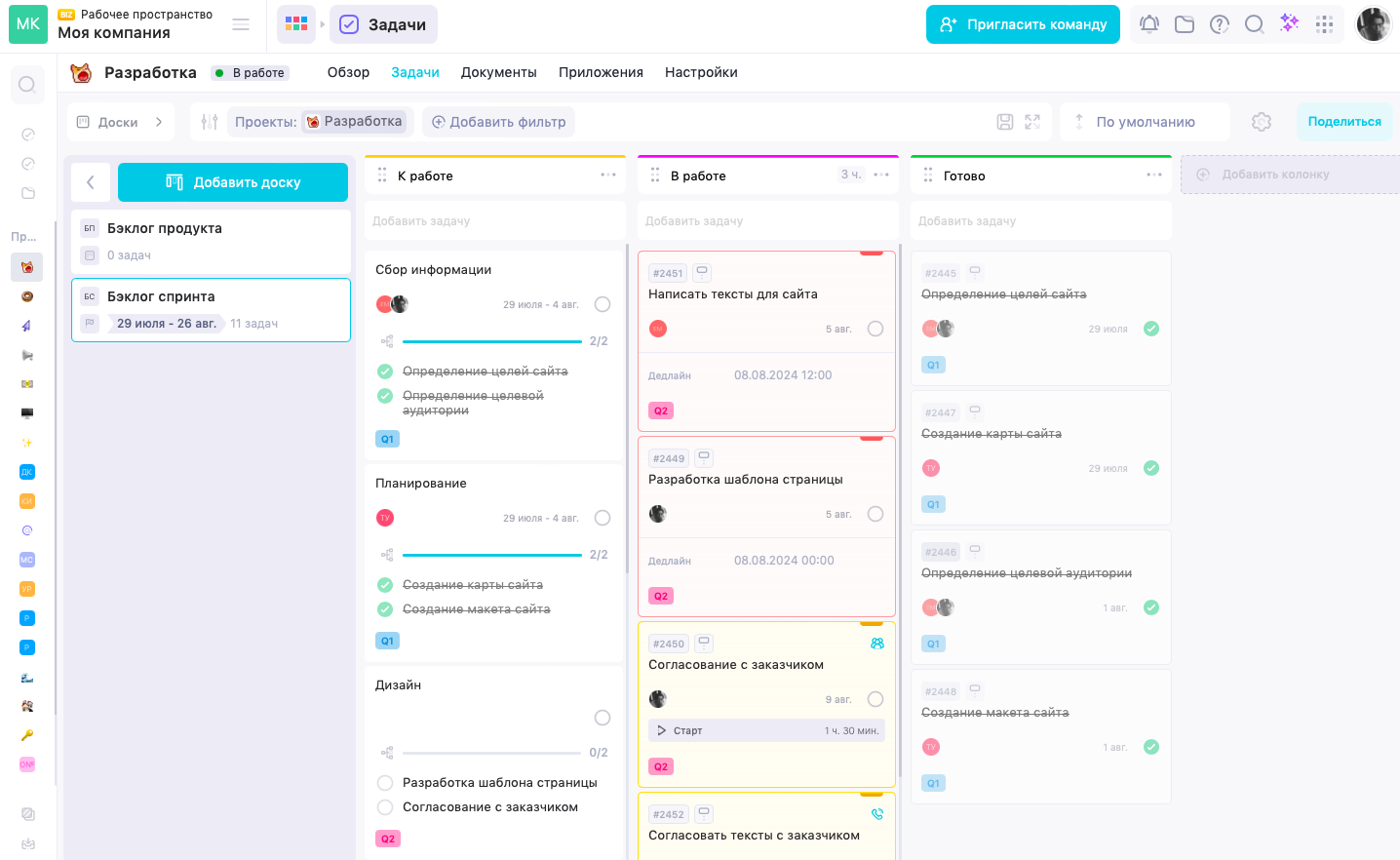Mark Дизайн task as complete
This screenshot has height=860, width=1400.
click(x=603, y=718)
